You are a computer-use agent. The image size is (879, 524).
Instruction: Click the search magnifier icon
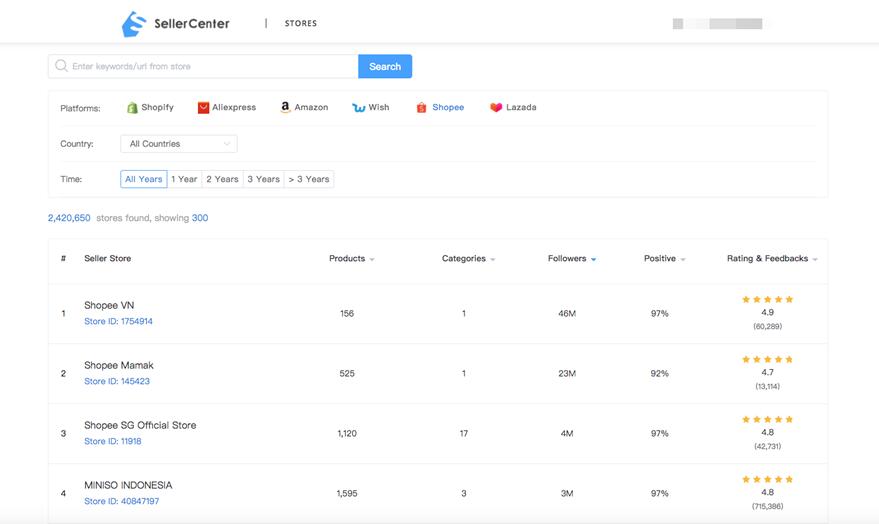(x=61, y=66)
